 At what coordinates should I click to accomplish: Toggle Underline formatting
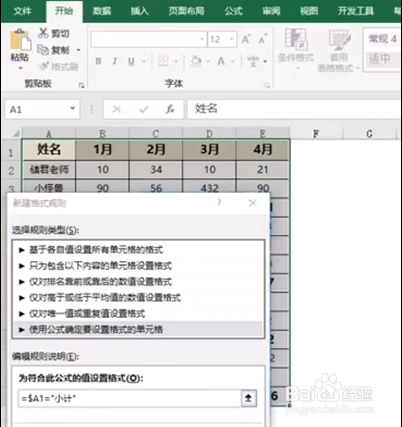(x=131, y=61)
